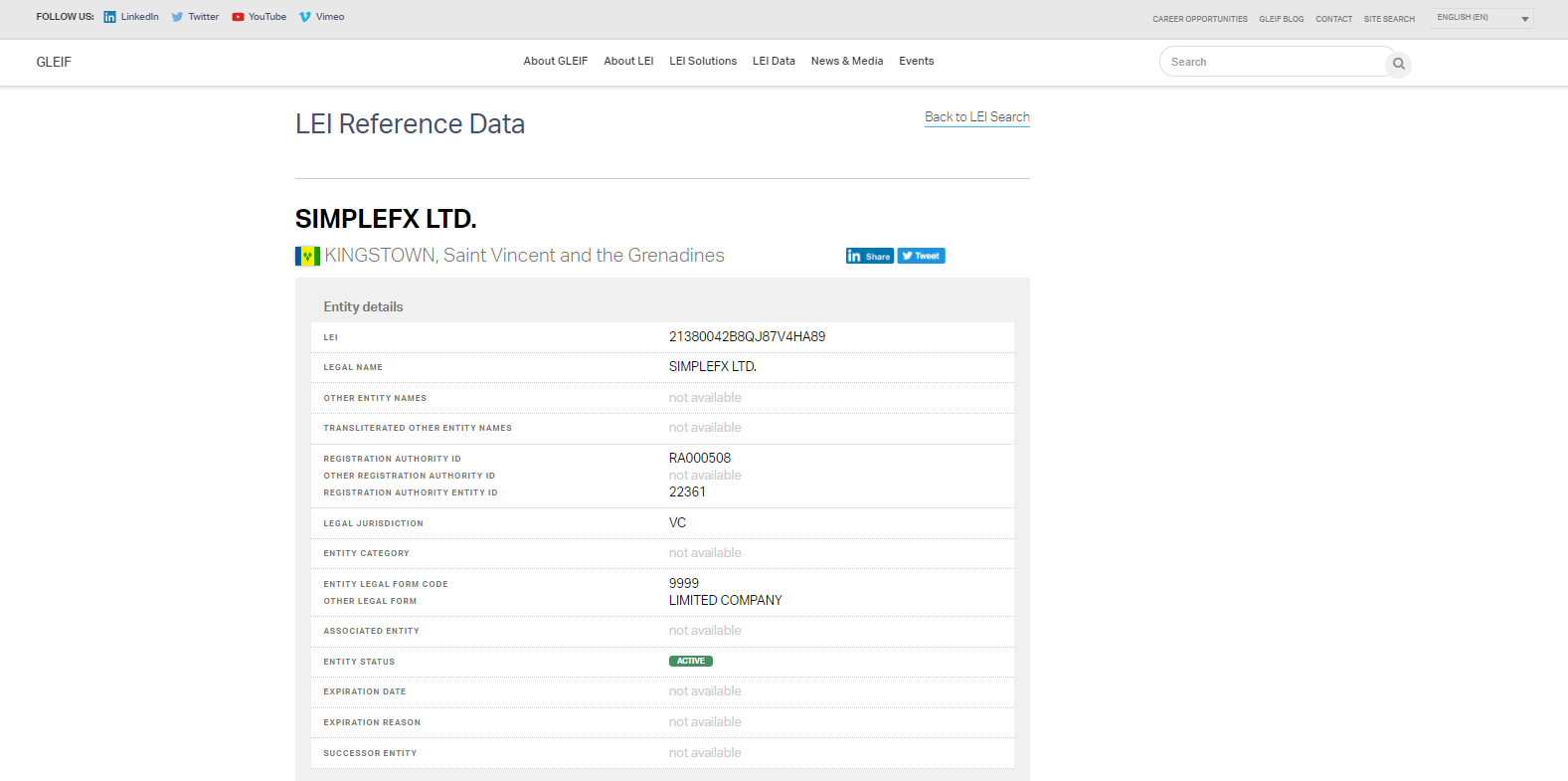1568x781 pixels.
Task: Click the legal name value SIMPLEFX LTD.
Action: 713,366
